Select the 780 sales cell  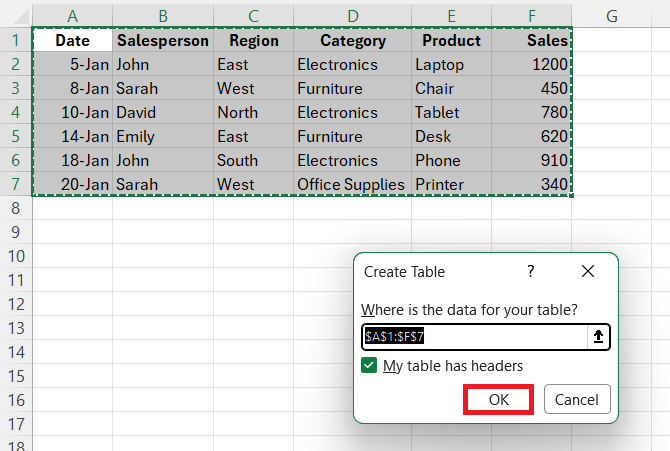pyautogui.click(x=532, y=112)
